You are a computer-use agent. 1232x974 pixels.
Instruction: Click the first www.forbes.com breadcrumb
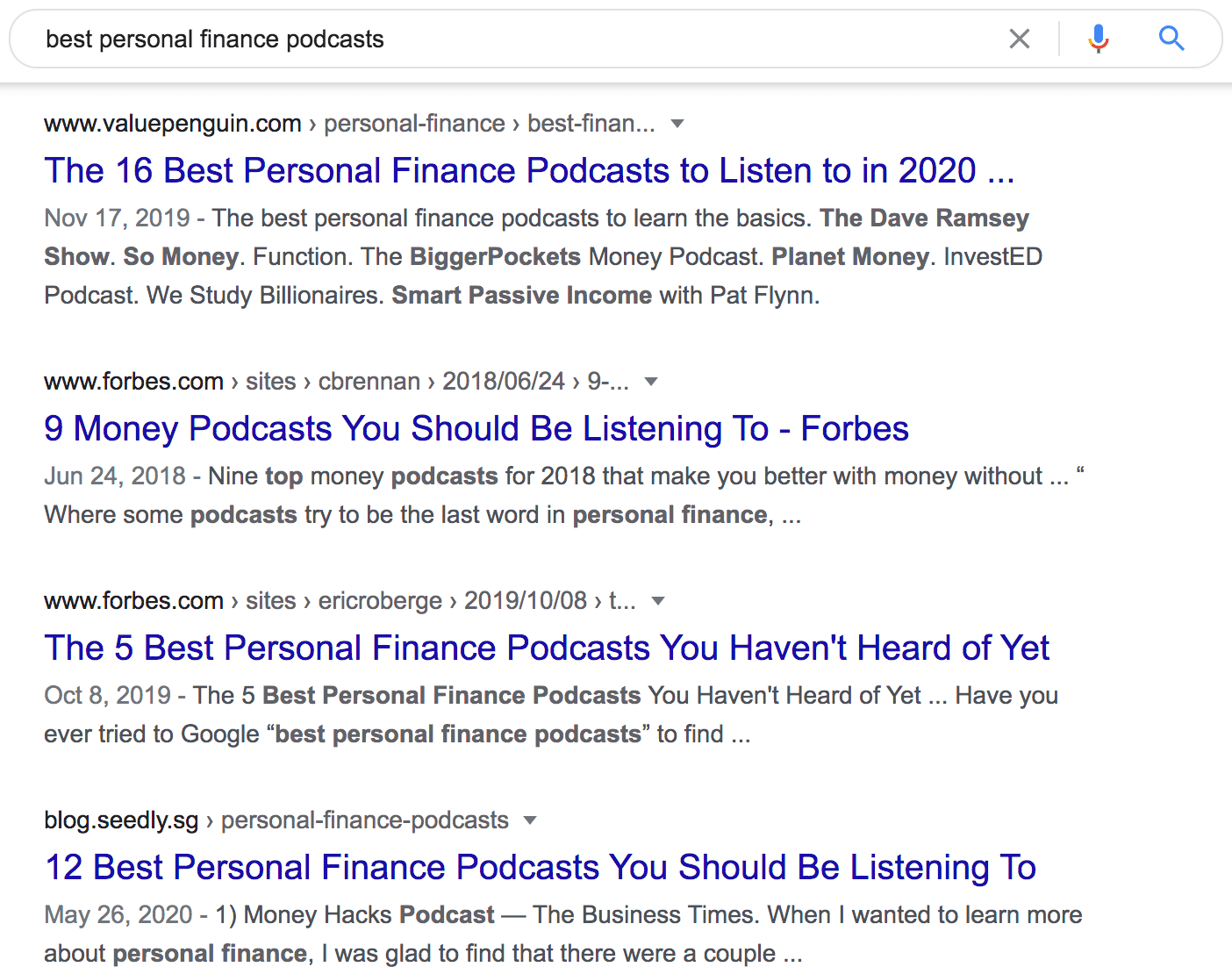tap(133, 382)
